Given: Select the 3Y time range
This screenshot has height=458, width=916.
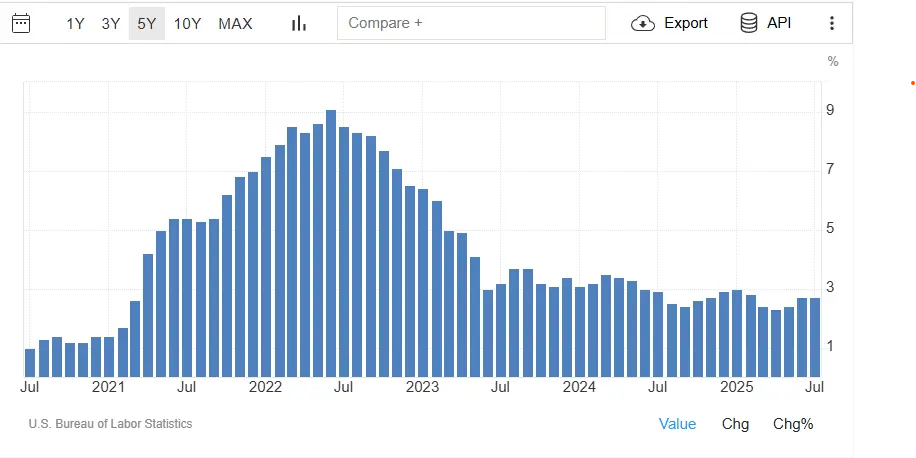Looking at the screenshot, I should tap(111, 23).
